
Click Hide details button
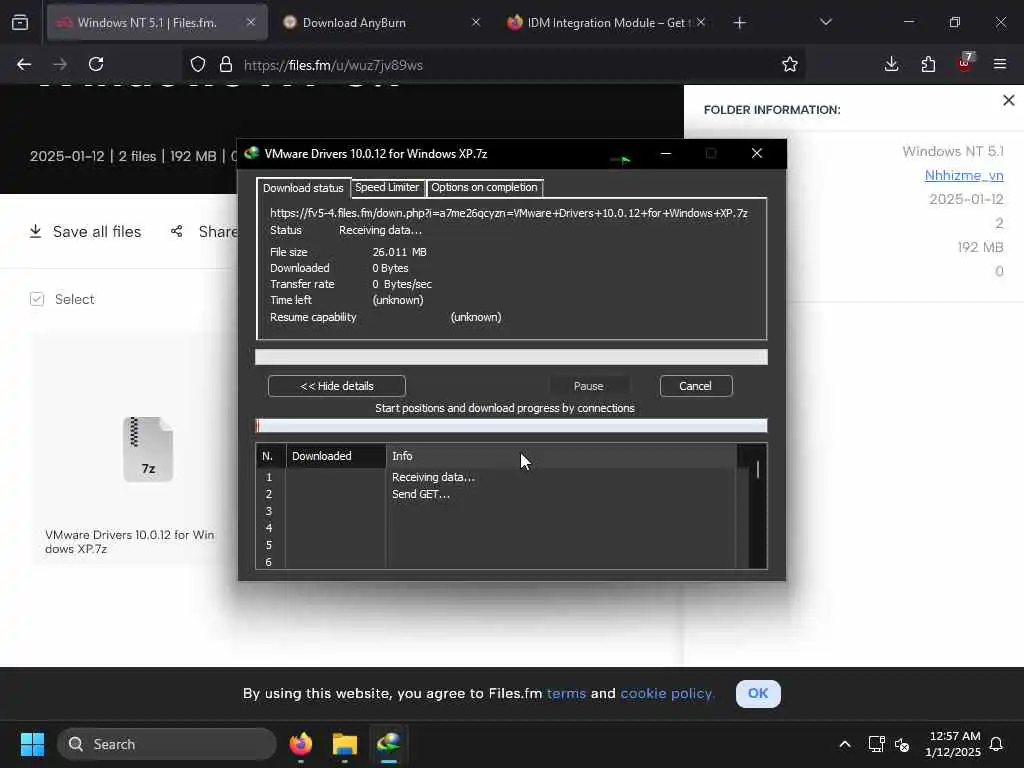tap(336, 386)
